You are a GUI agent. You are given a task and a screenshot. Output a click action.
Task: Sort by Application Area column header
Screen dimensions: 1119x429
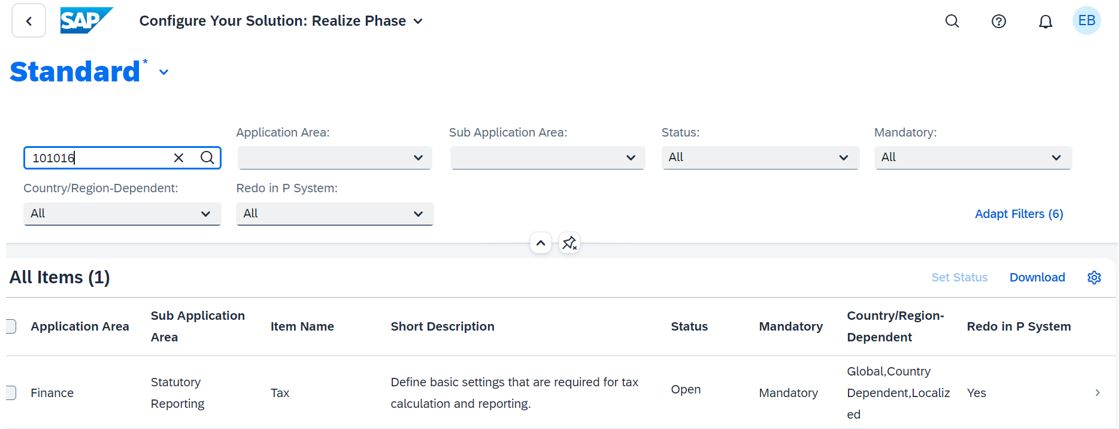click(x=80, y=326)
